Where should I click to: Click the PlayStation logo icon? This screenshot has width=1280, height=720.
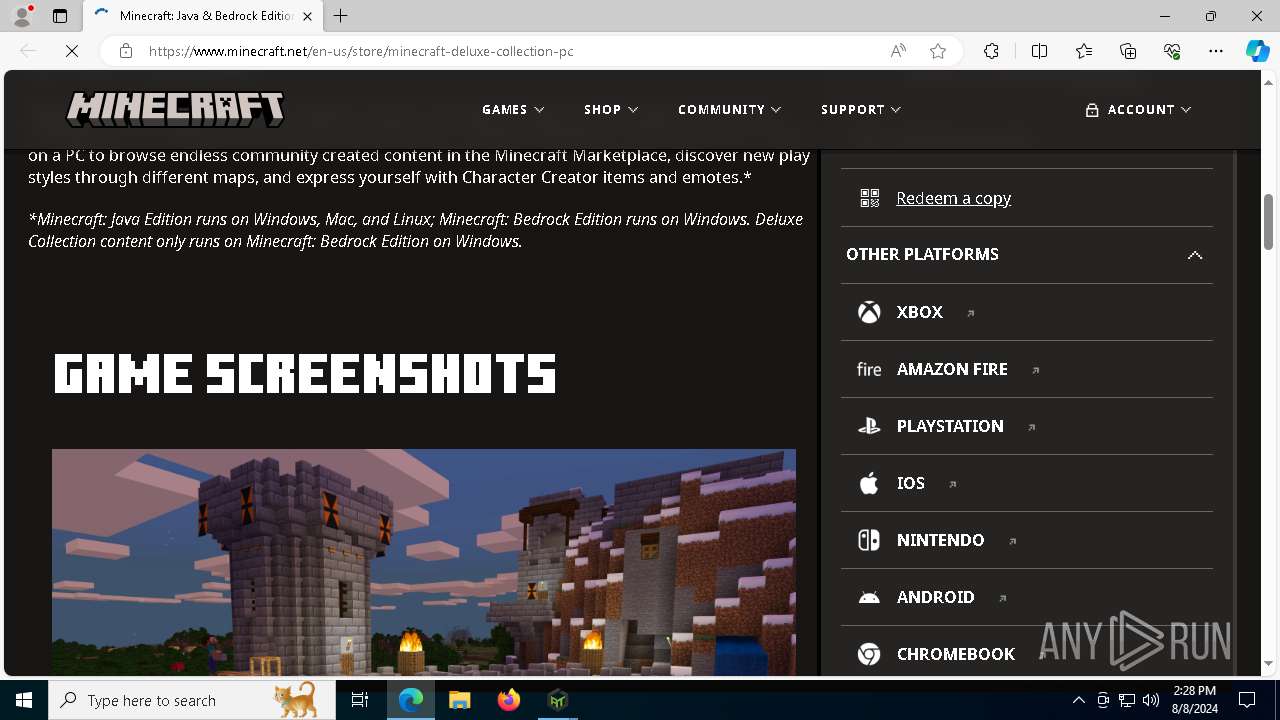[x=869, y=426]
